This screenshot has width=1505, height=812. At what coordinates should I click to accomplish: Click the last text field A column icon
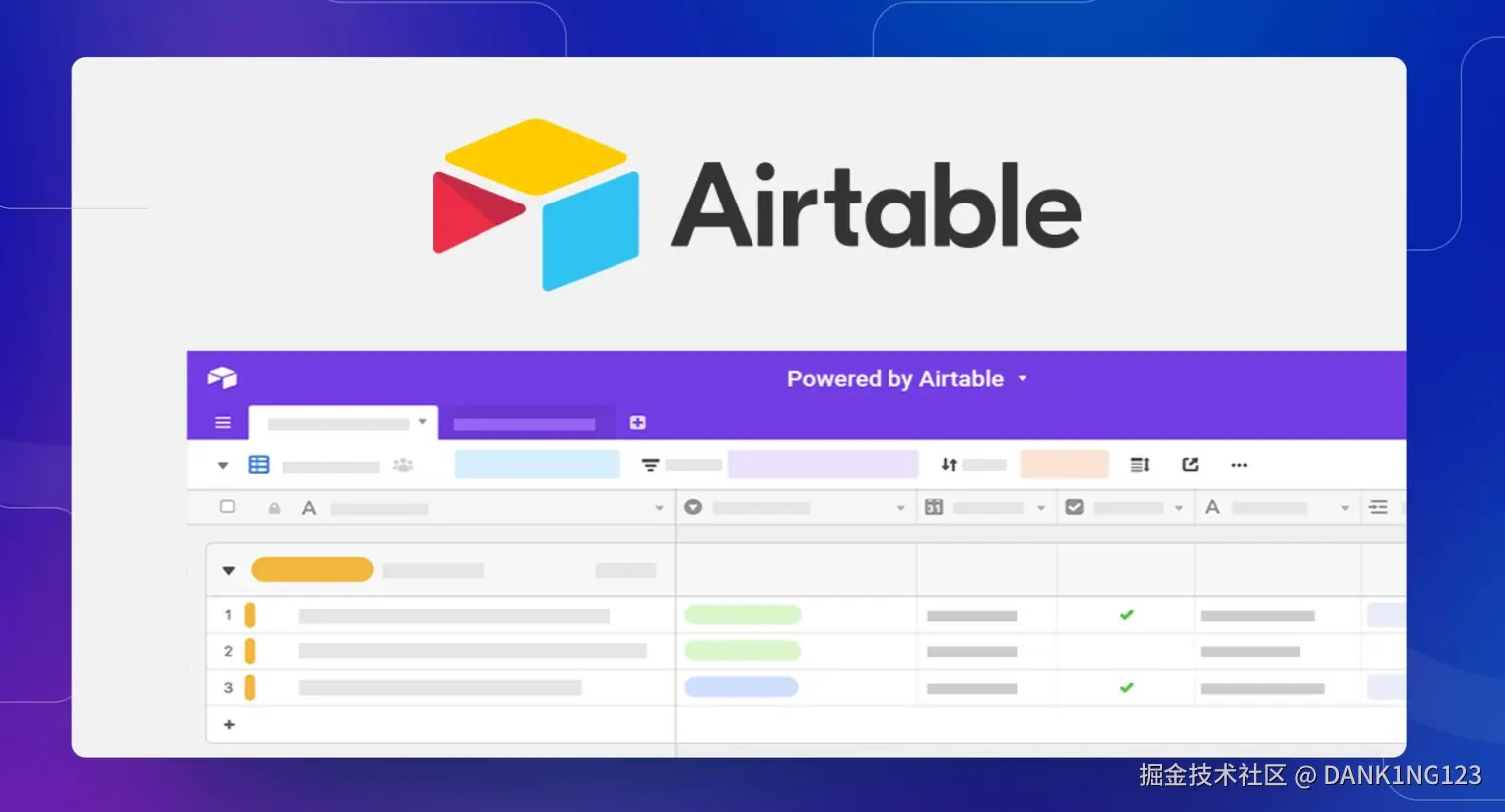[1212, 507]
